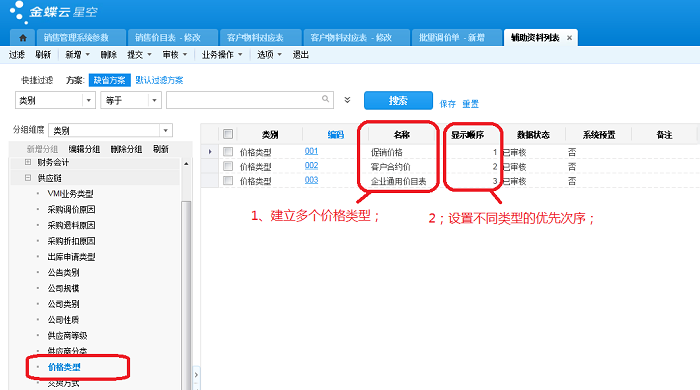Open the 类别 filter field dropdown
This screenshot has height=390, width=700.
pos(88,100)
